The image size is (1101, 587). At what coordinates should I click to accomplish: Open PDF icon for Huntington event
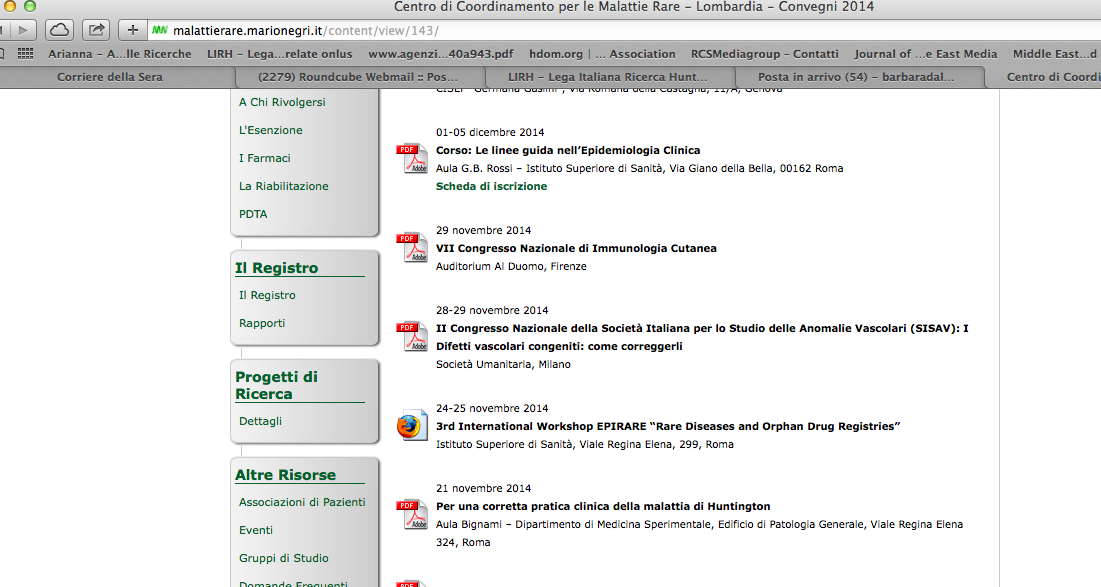click(411, 515)
